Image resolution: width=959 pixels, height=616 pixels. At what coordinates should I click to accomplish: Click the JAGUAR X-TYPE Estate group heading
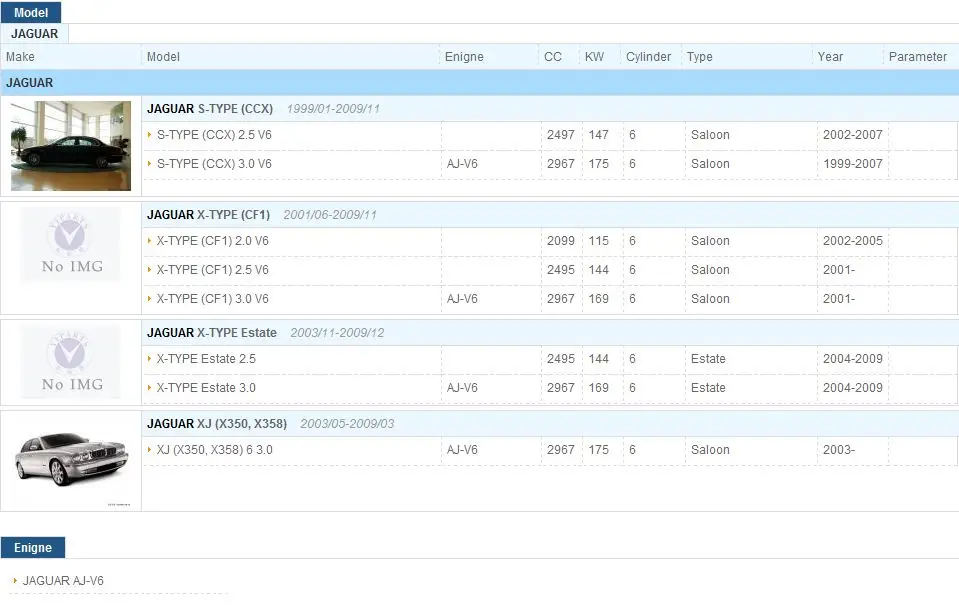pyautogui.click(x=212, y=333)
